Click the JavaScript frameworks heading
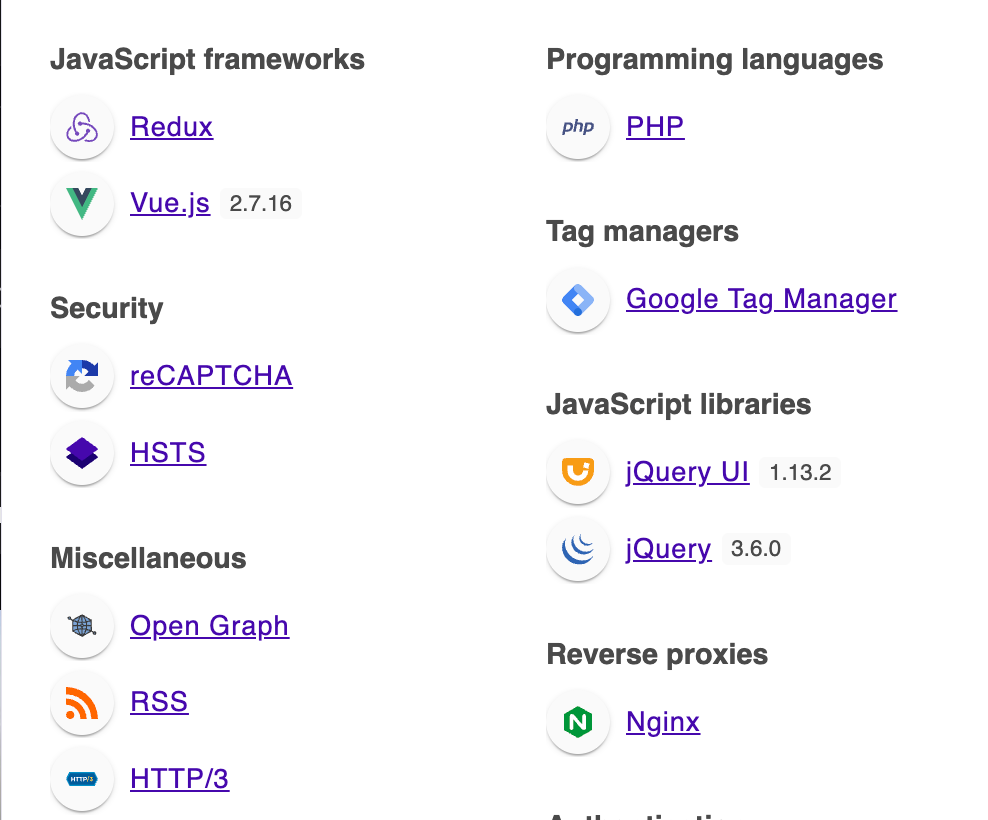Image resolution: width=988 pixels, height=820 pixels. [x=207, y=60]
